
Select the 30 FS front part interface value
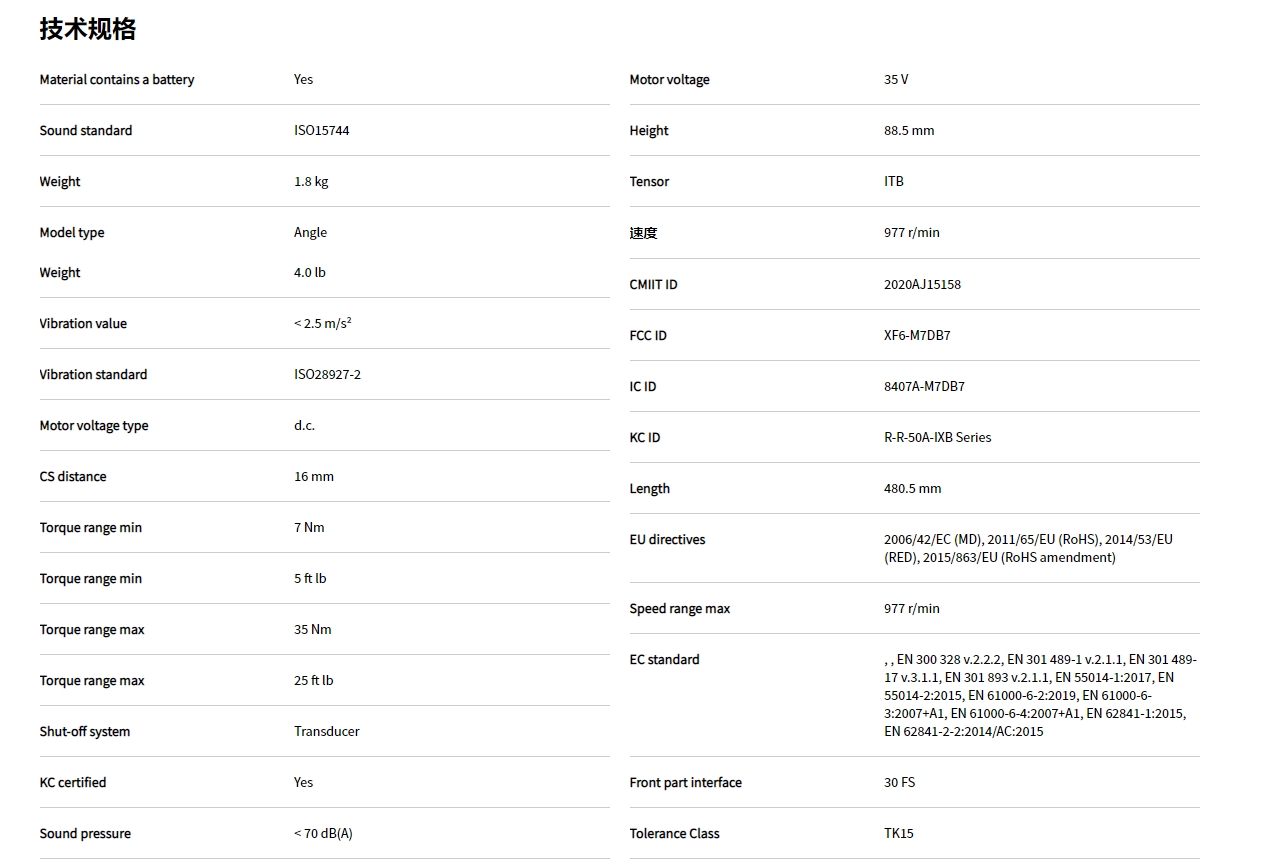click(899, 783)
